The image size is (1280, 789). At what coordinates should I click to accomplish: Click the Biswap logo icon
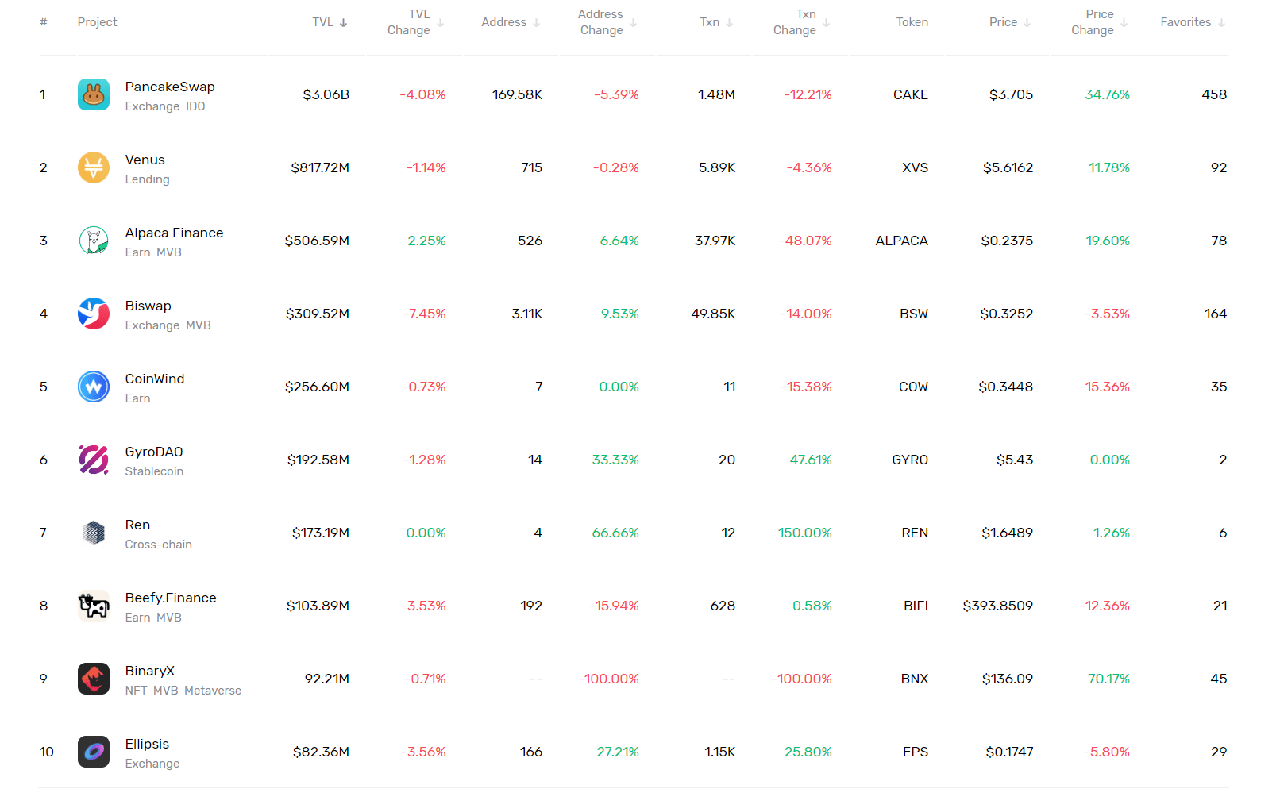pos(94,314)
